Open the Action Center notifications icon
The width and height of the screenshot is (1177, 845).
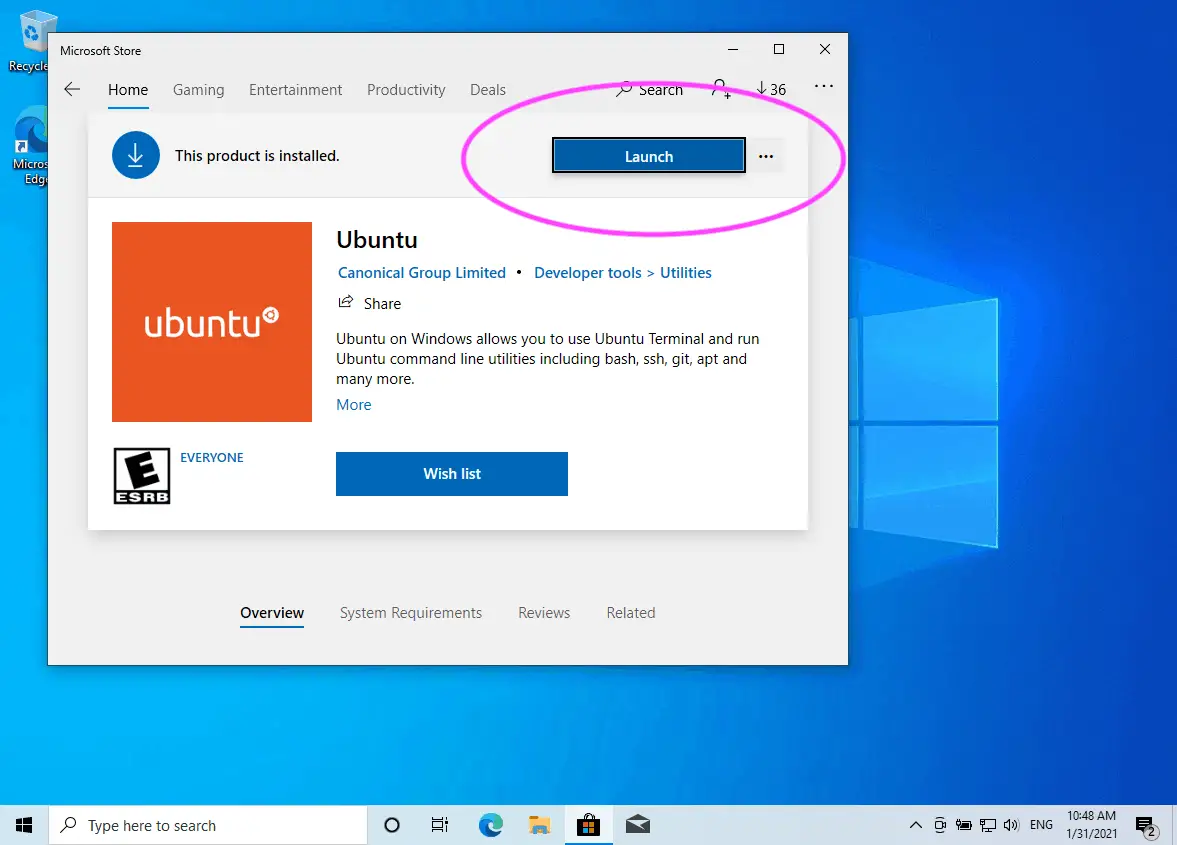point(1146,826)
